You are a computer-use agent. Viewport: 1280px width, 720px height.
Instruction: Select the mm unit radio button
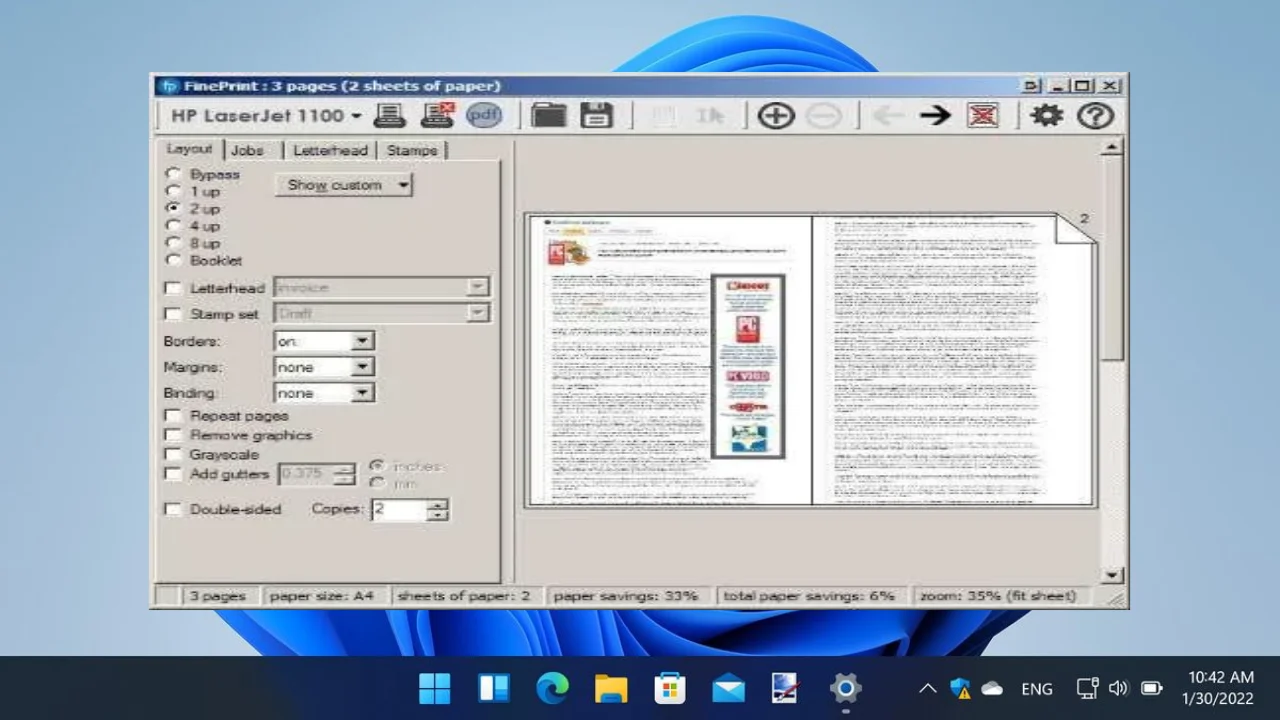coord(377,483)
